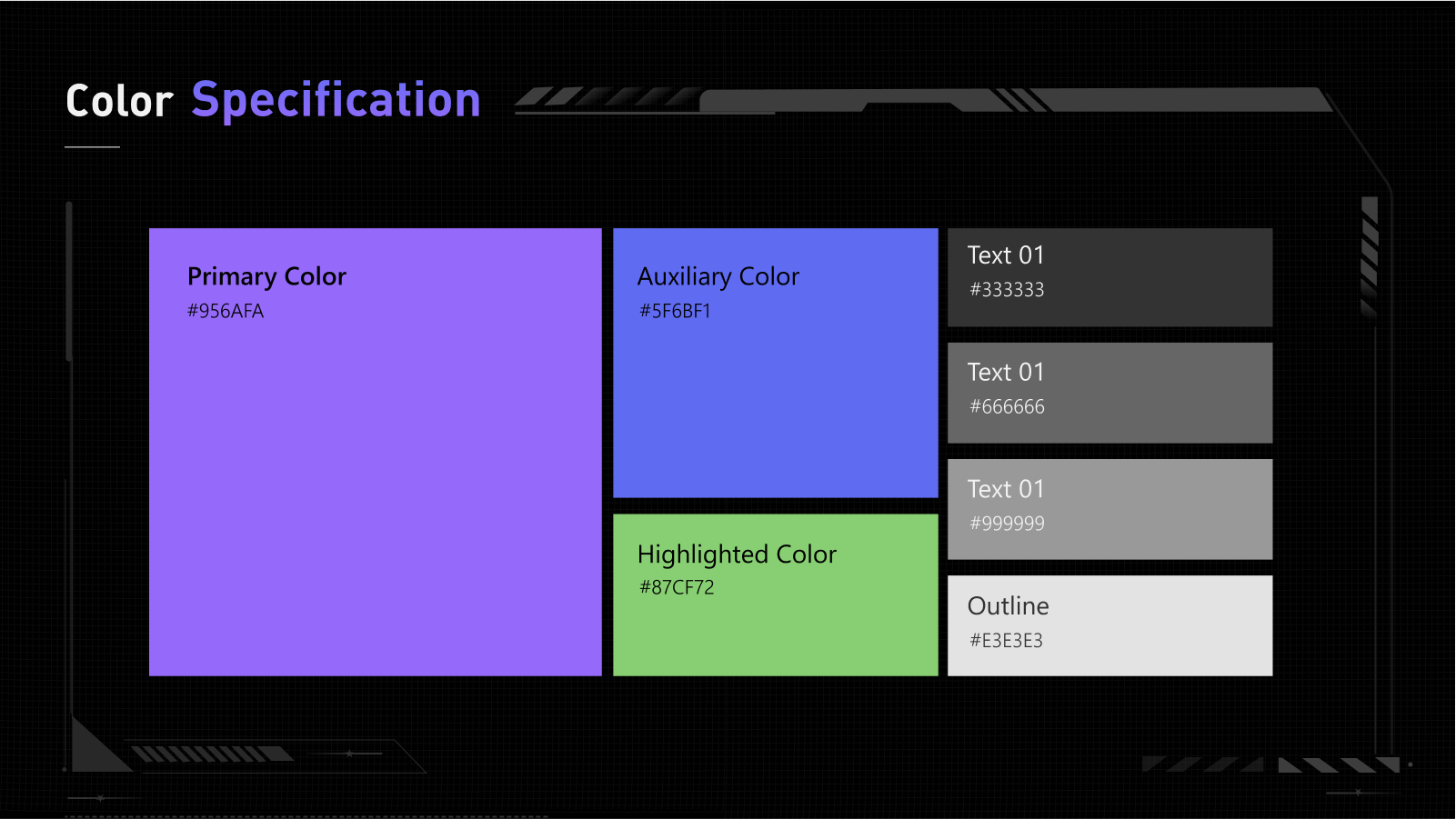Click the 'Primary Color' label

(x=266, y=276)
